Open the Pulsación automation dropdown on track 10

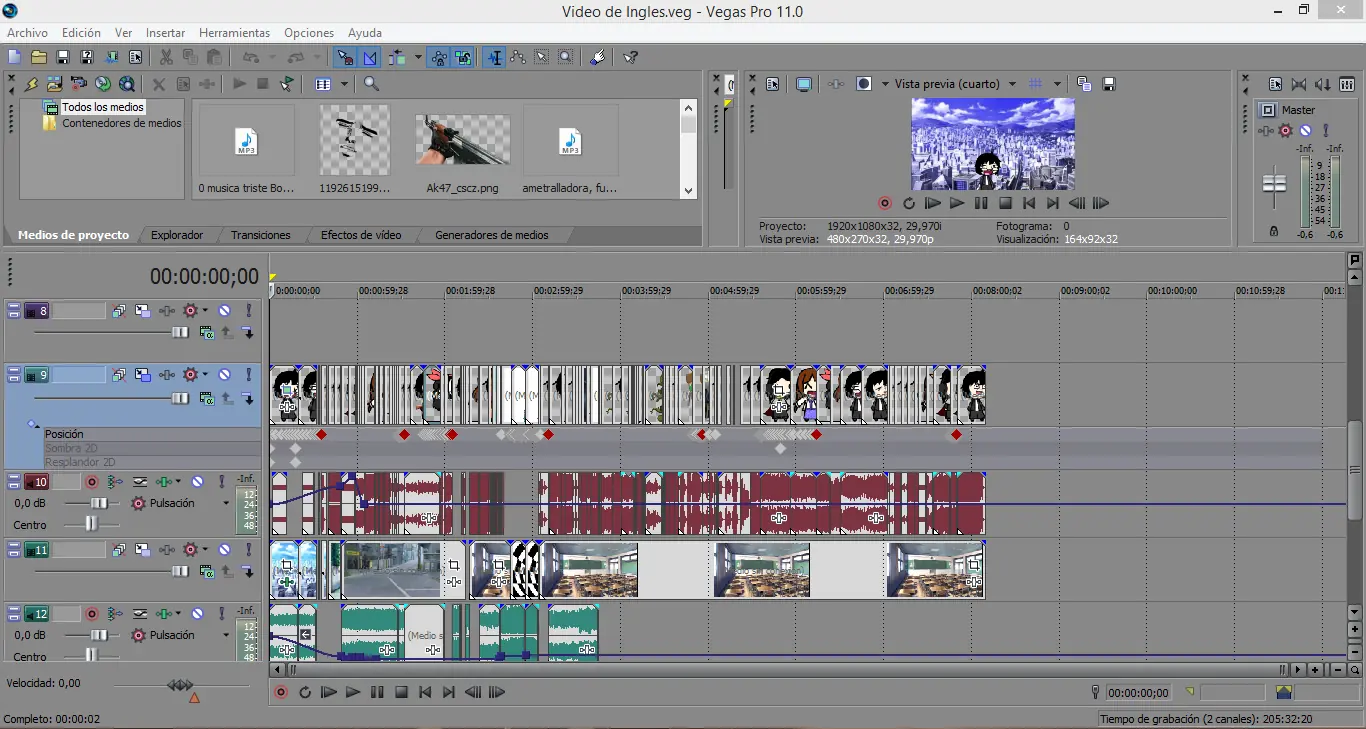tap(226, 503)
